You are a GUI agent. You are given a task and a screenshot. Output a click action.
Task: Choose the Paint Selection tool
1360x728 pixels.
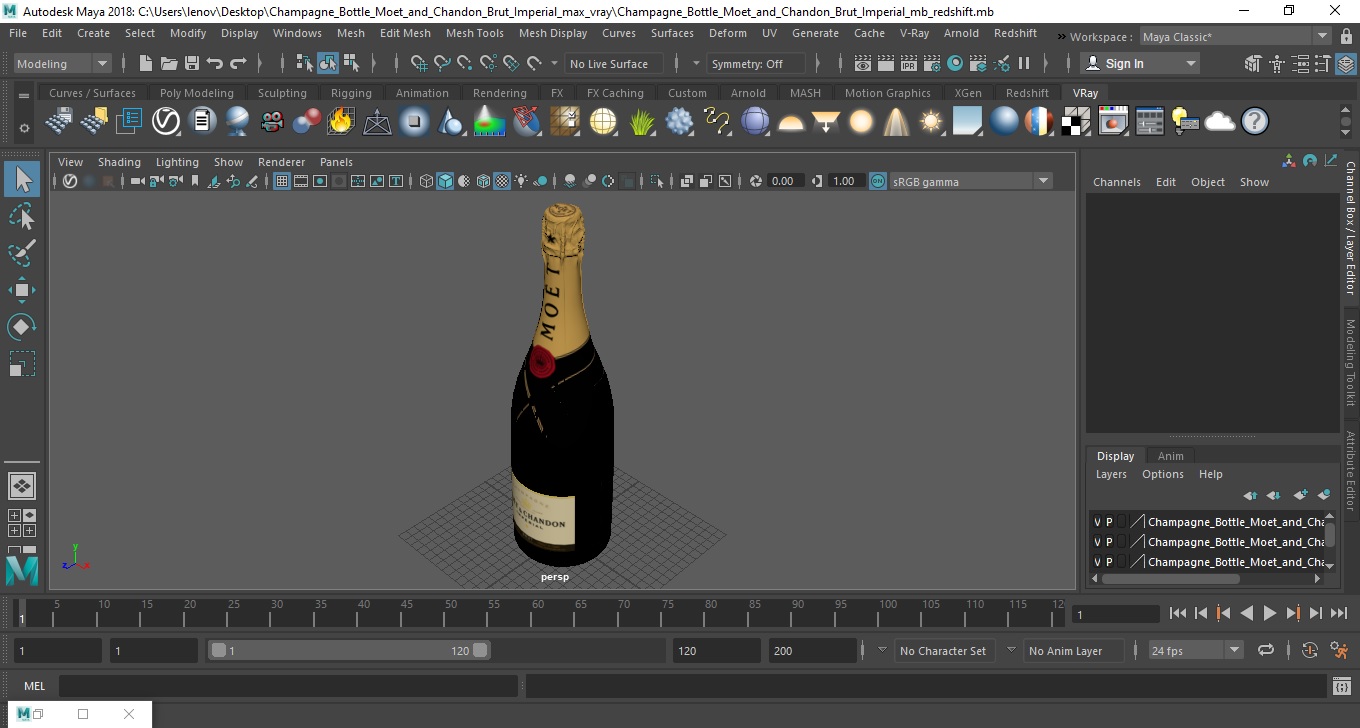click(22, 253)
